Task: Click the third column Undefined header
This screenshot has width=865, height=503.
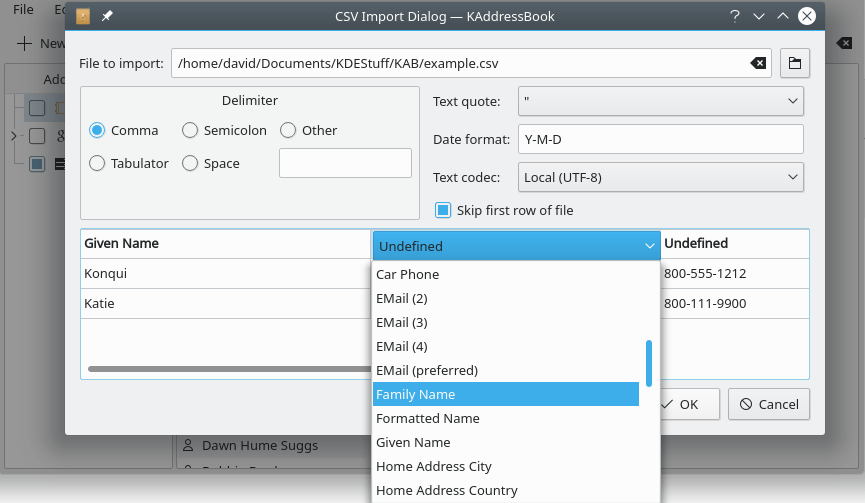Action: pyautogui.click(x=734, y=244)
